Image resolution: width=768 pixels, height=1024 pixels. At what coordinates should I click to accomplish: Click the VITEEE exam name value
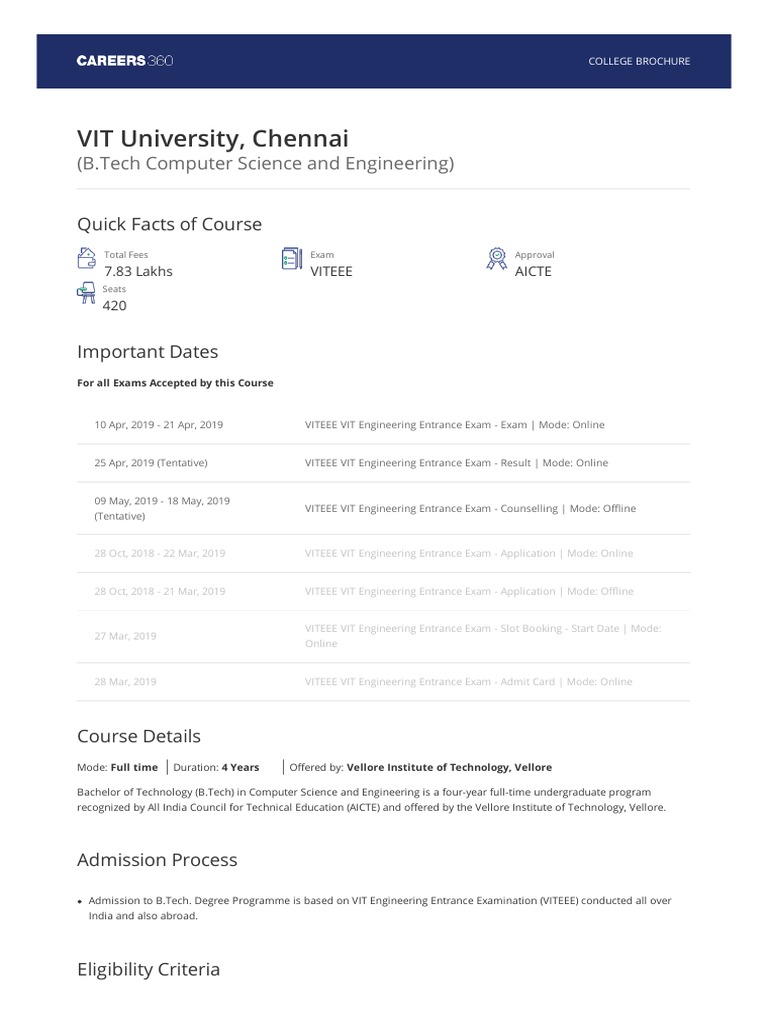pos(331,271)
